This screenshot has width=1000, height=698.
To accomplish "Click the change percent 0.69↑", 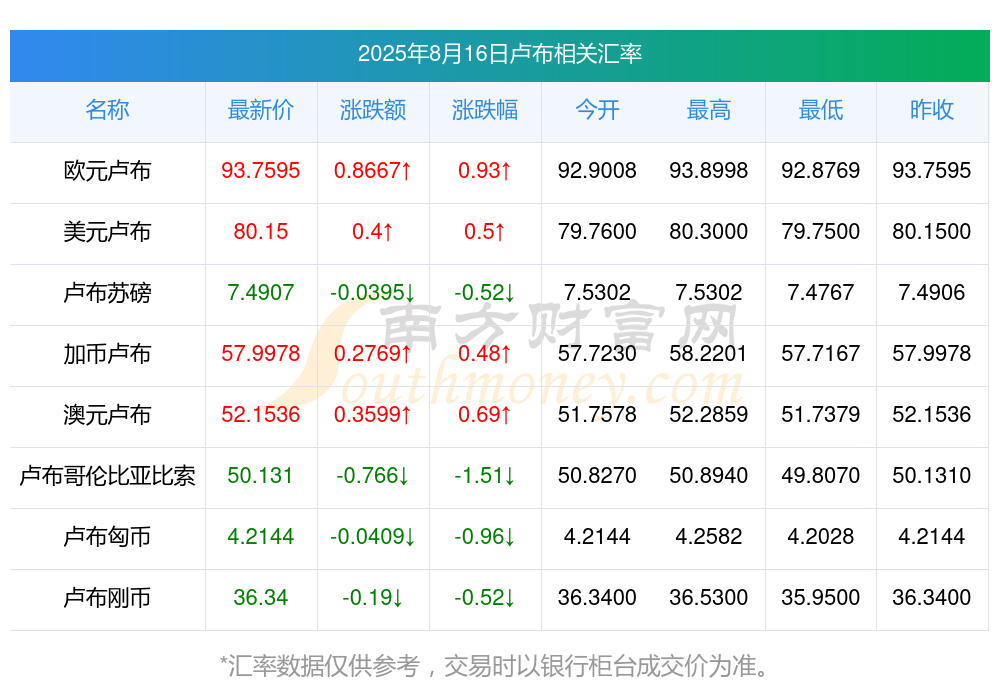I will click(485, 414).
